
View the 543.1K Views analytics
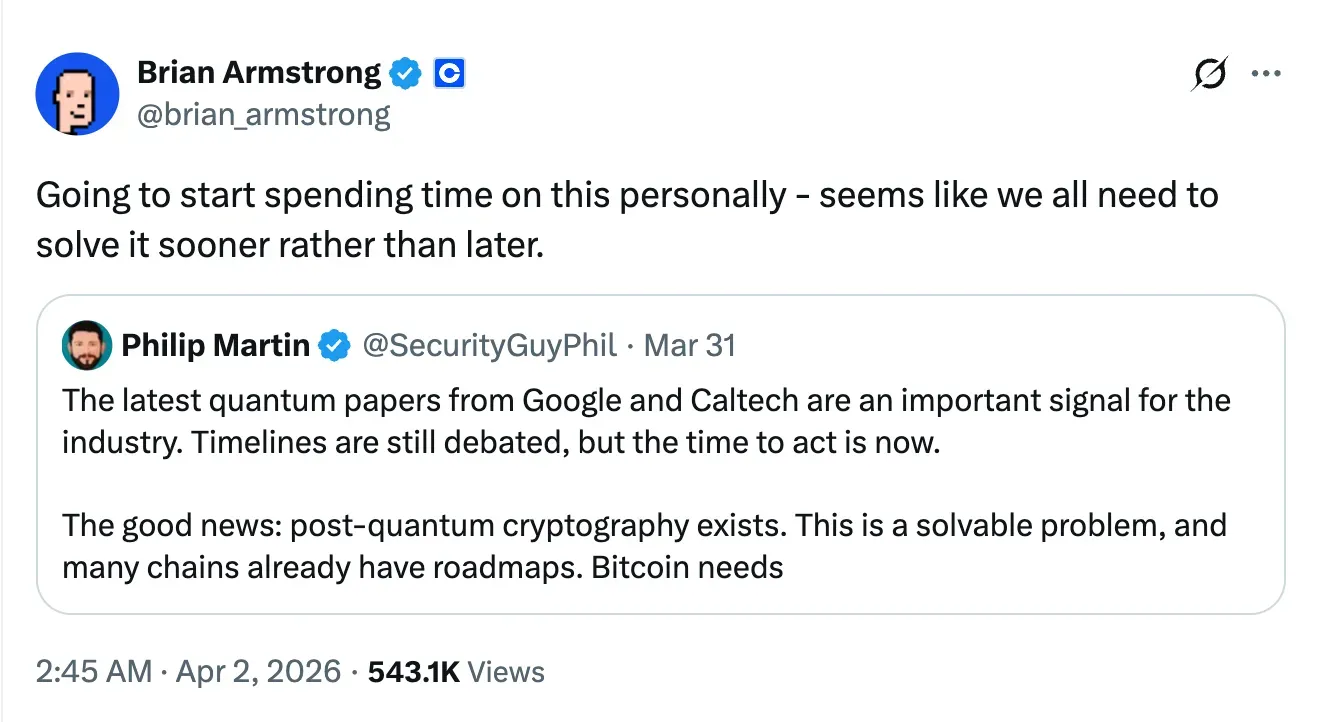[x=456, y=672]
